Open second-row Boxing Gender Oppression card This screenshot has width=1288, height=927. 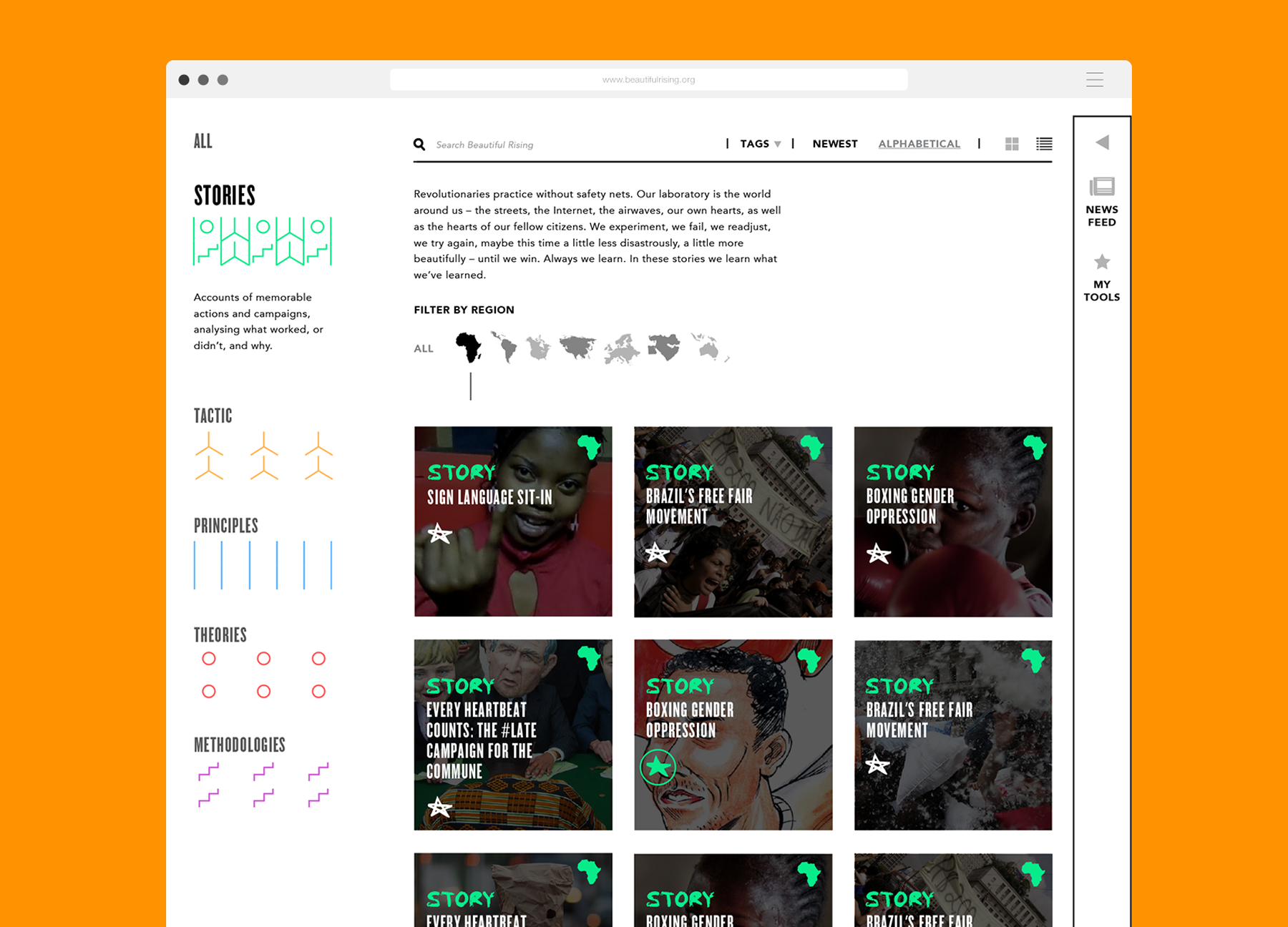(x=733, y=735)
